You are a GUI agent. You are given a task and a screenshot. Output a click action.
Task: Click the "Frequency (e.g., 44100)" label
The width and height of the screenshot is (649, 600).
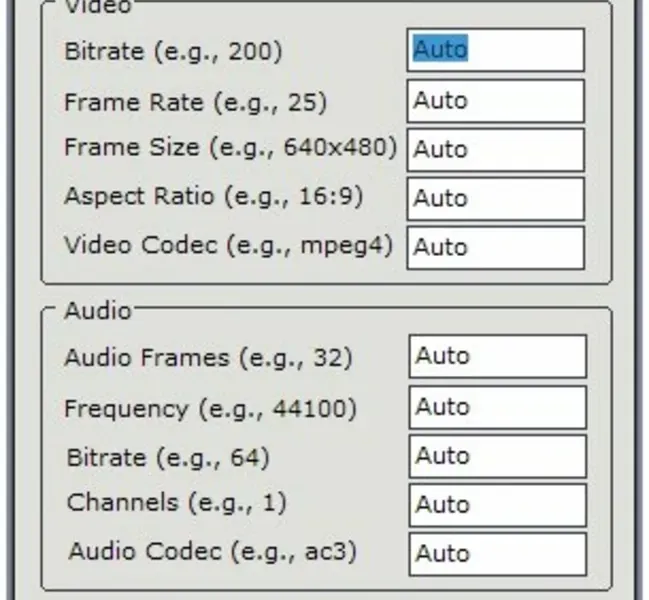click(210, 408)
